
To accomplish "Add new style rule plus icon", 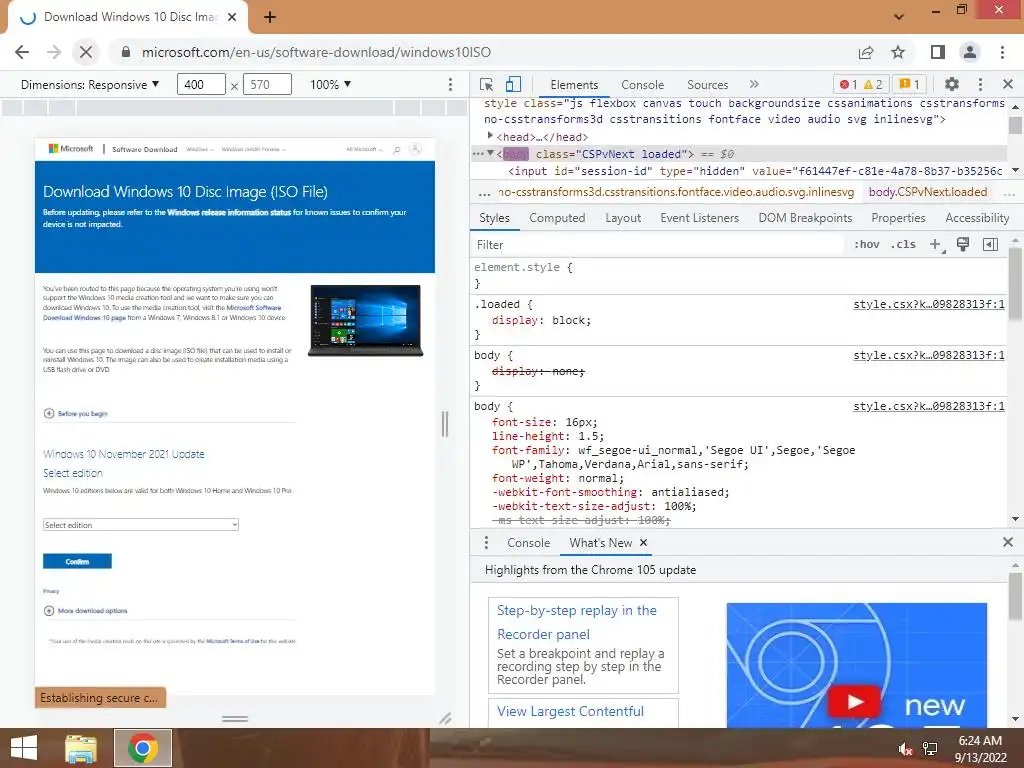I will (936, 244).
